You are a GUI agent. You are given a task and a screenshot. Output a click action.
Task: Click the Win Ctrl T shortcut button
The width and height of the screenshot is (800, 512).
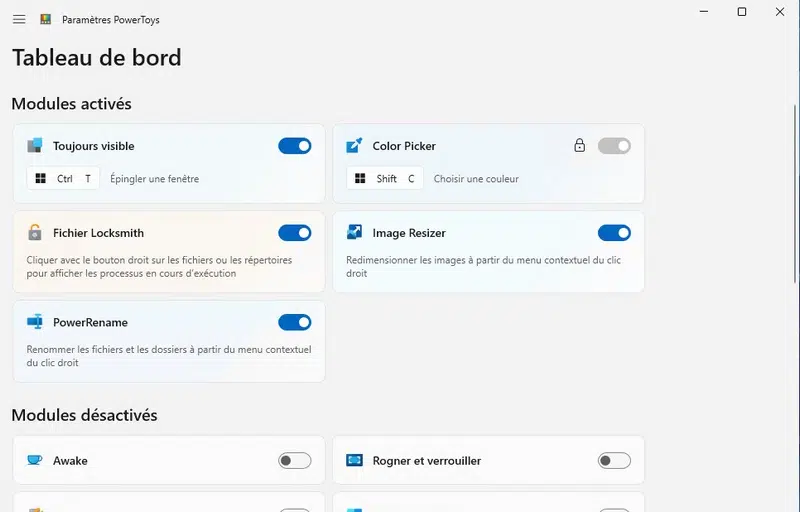63,179
